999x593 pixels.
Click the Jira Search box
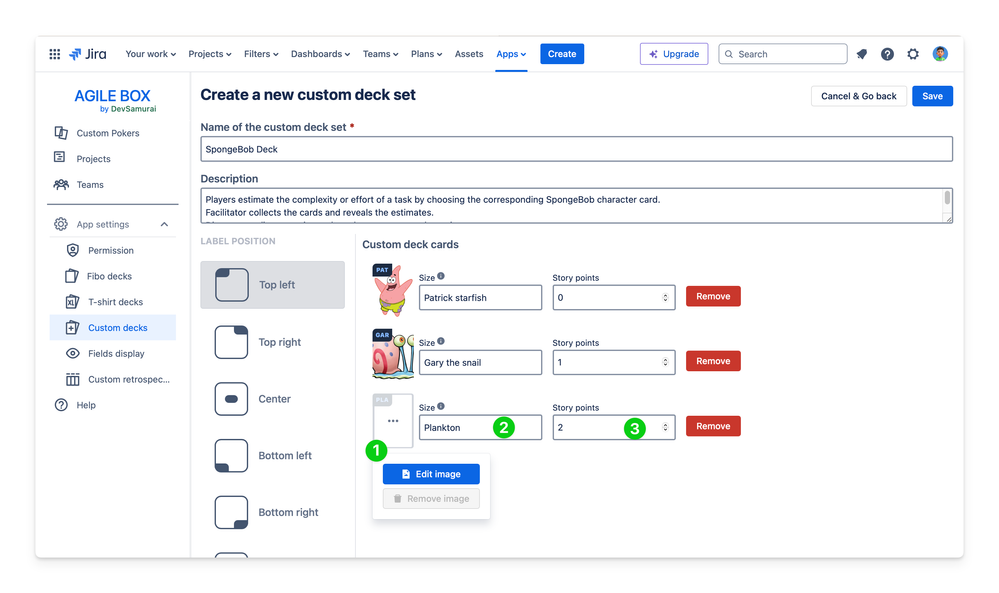pyautogui.click(x=782, y=54)
